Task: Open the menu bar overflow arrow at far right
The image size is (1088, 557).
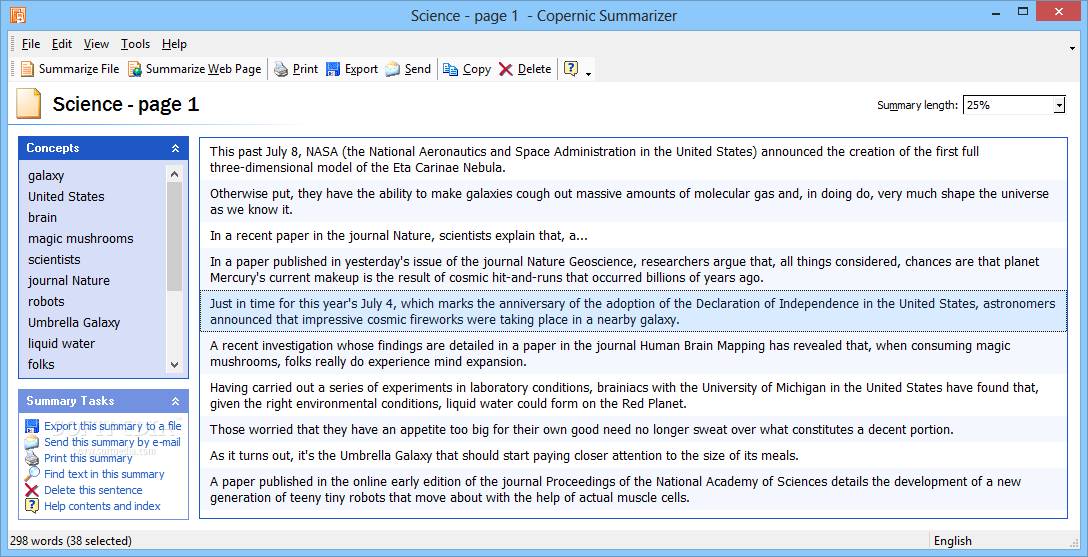Action: 1072,49
